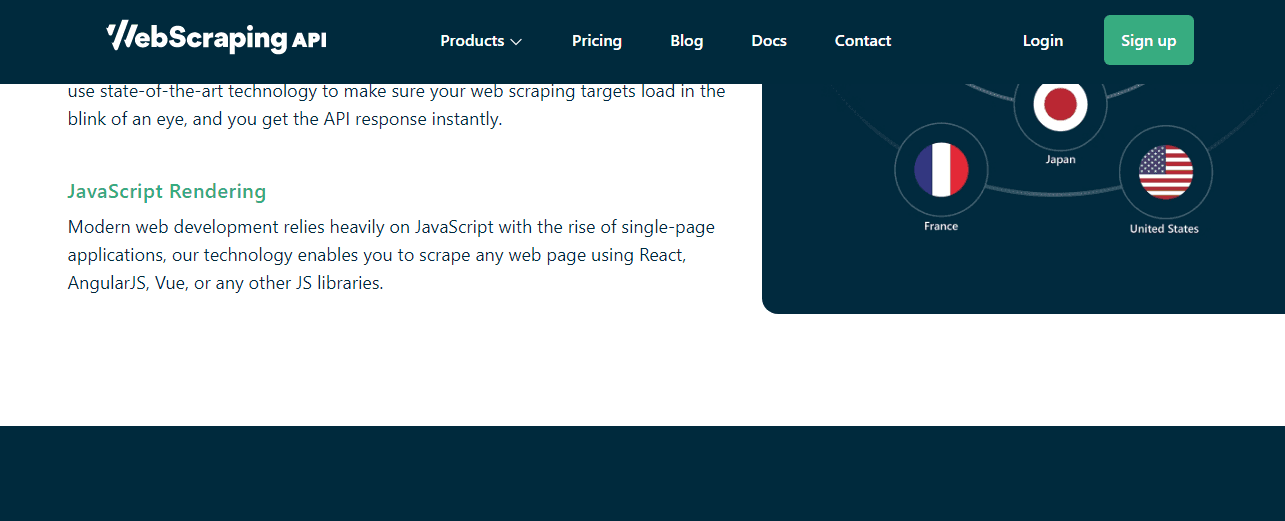
Task: Navigate to the Contact page
Action: 862,41
